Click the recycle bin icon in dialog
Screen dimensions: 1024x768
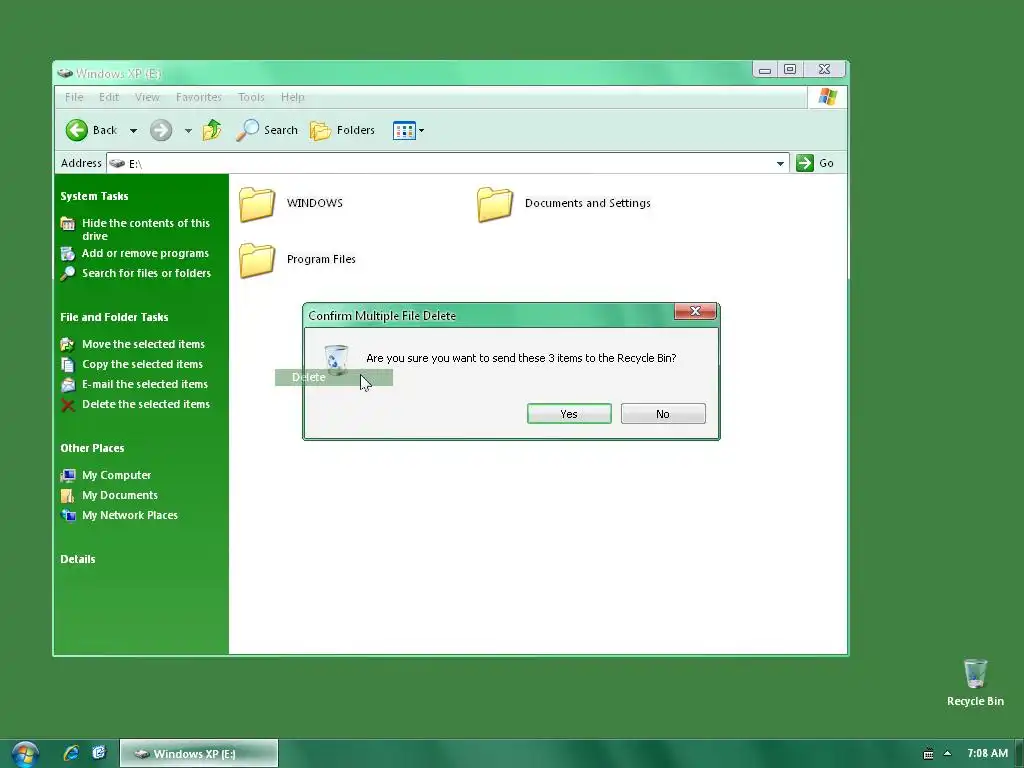pos(336,360)
